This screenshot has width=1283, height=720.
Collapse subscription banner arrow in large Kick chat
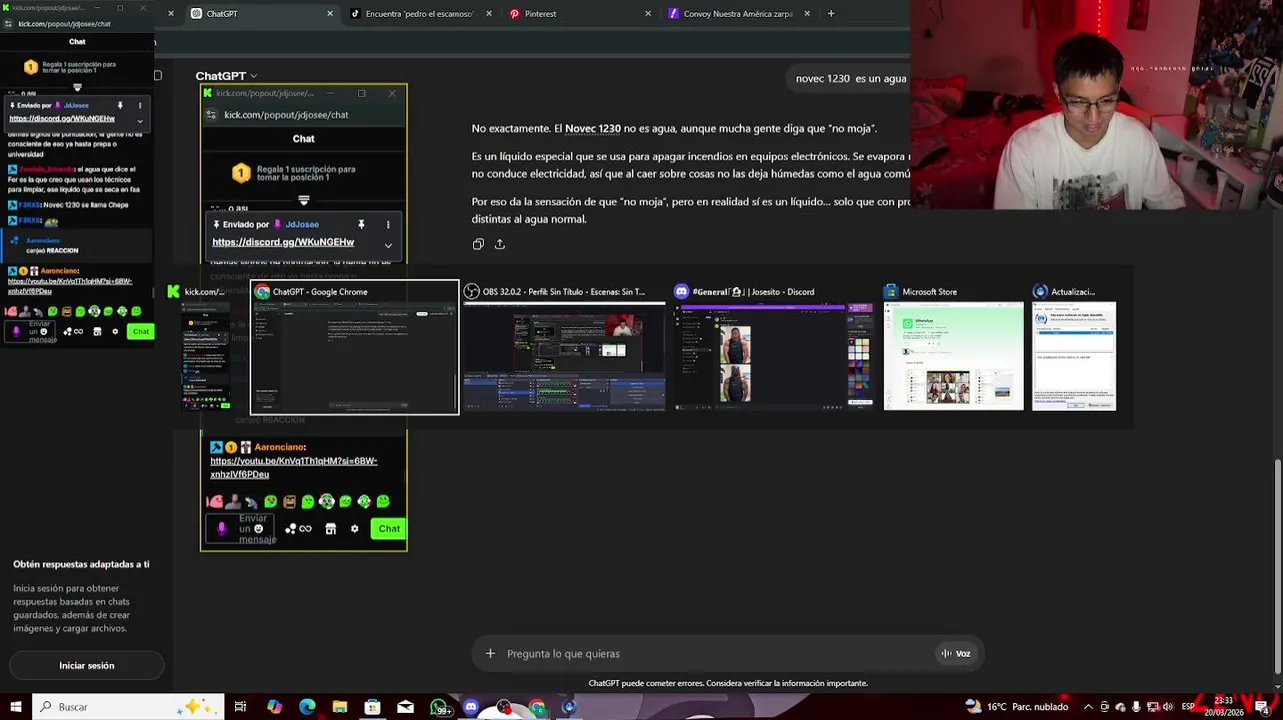click(x=304, y=200)
